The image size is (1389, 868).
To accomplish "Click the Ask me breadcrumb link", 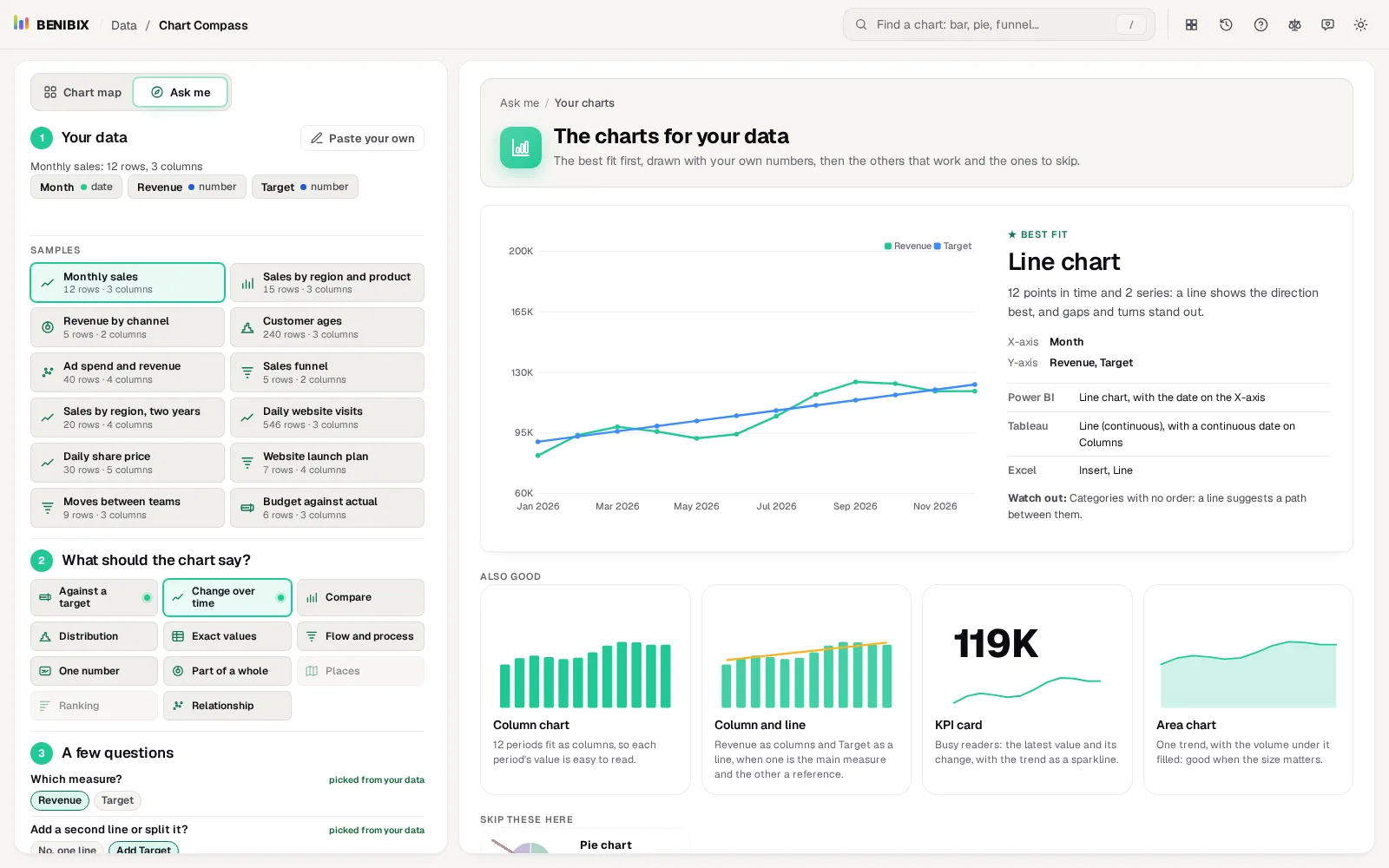I will click(x=519, y=102).
